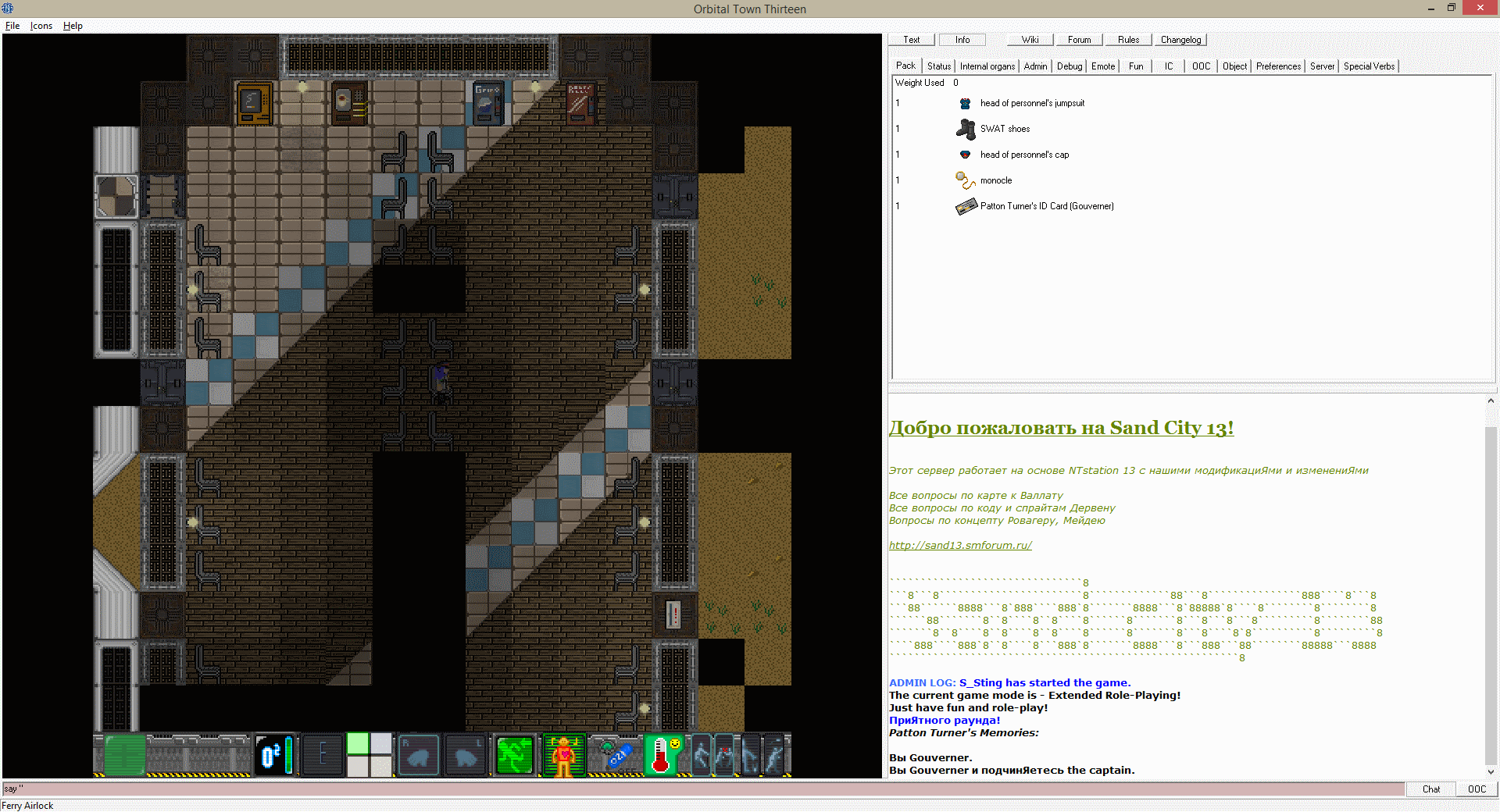
Task: Open the File menu
Action: coord(12,26)
